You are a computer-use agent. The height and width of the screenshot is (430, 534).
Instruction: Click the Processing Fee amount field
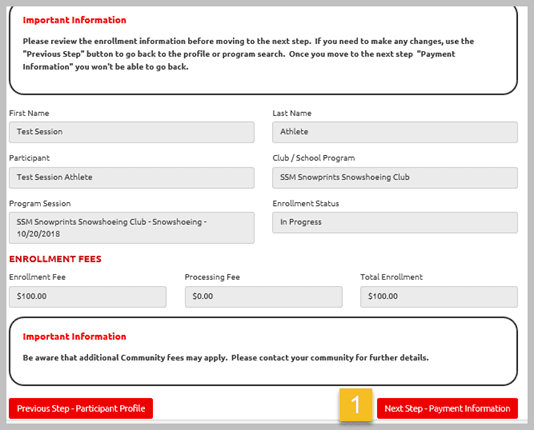coord(264,297)
